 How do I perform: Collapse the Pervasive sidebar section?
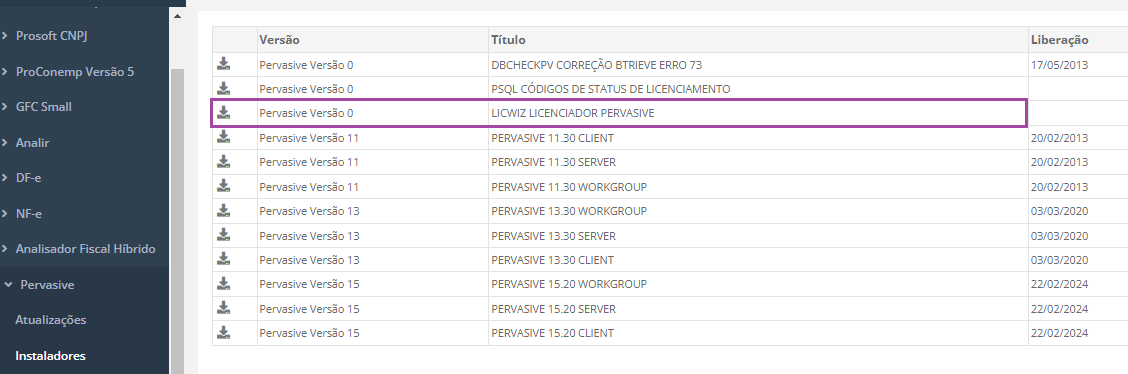tap(84, 285)
